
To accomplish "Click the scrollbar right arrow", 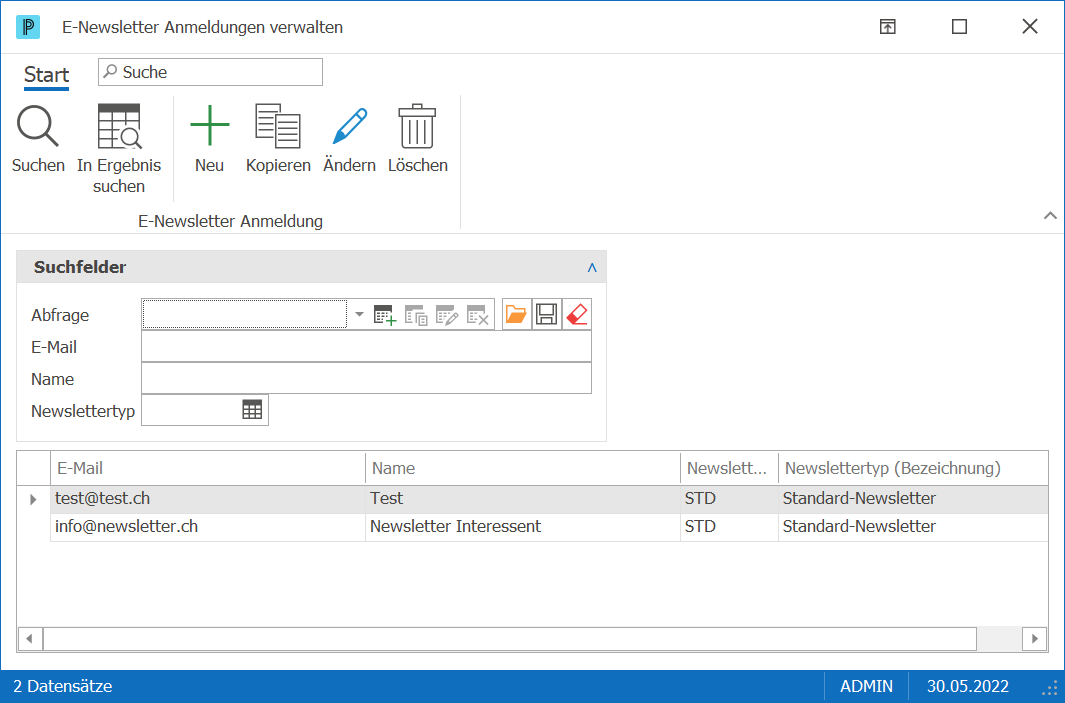I will coord(1034,638).
